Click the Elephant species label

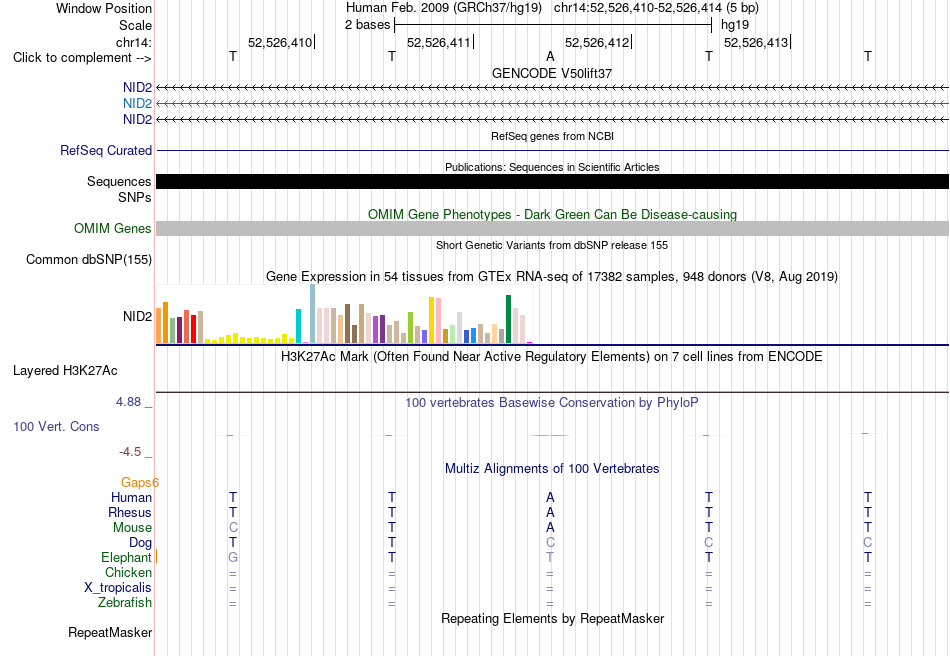tap(126, 558)
